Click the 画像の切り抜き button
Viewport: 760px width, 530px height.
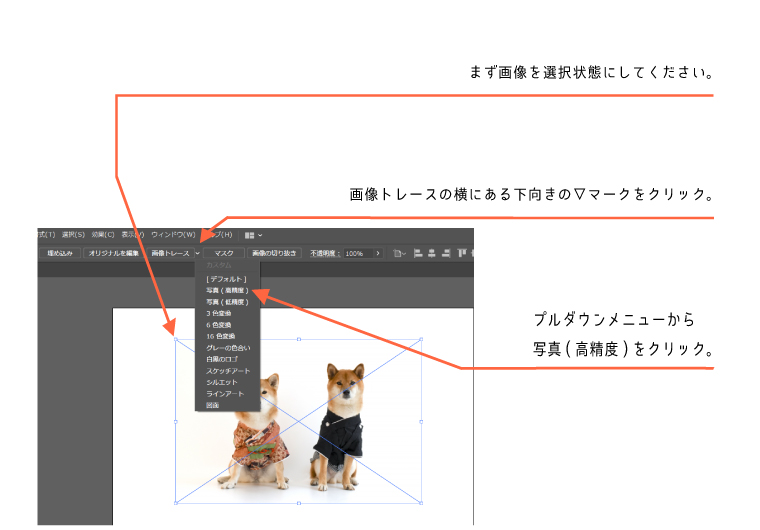point(274,253)
